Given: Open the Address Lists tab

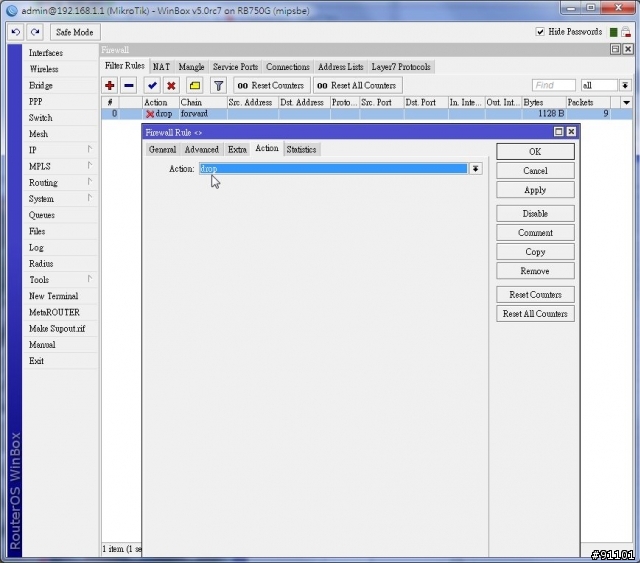Looking at the screenshot, I should pyautogui.click(x=340, y=67).
